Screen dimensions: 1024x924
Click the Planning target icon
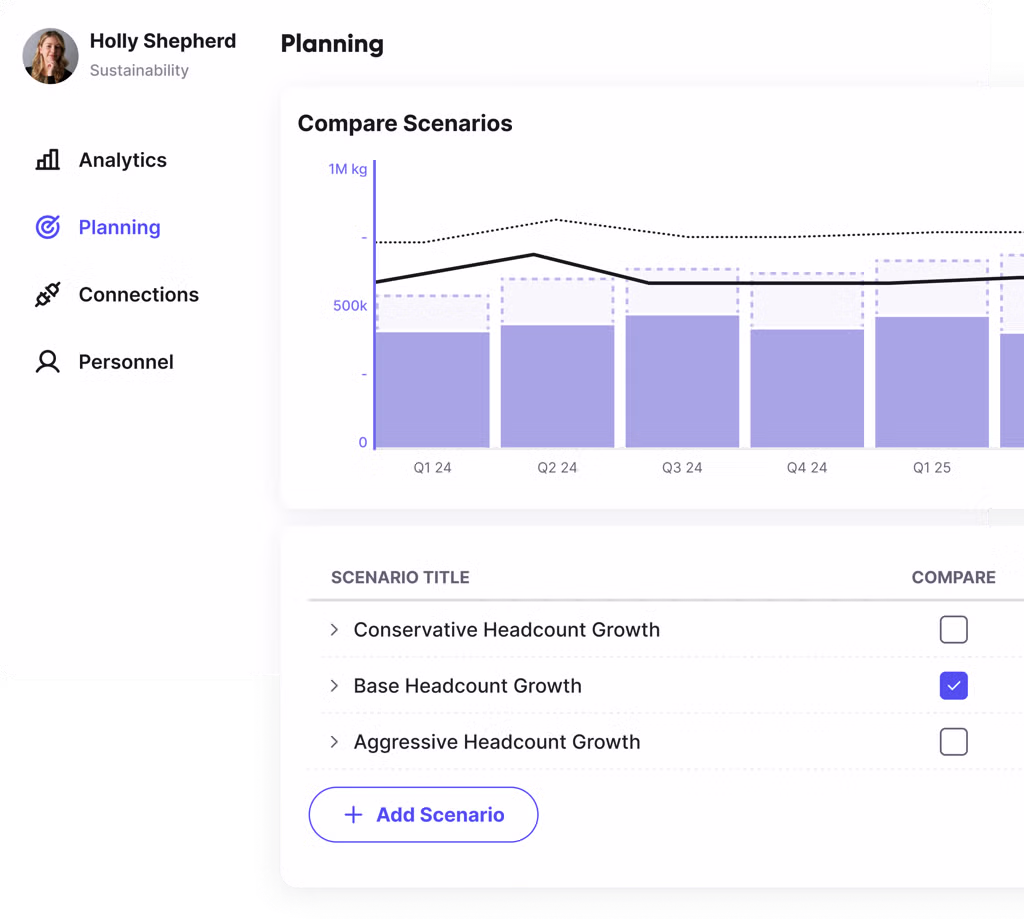pyautogui.click(x=48, y=227)
